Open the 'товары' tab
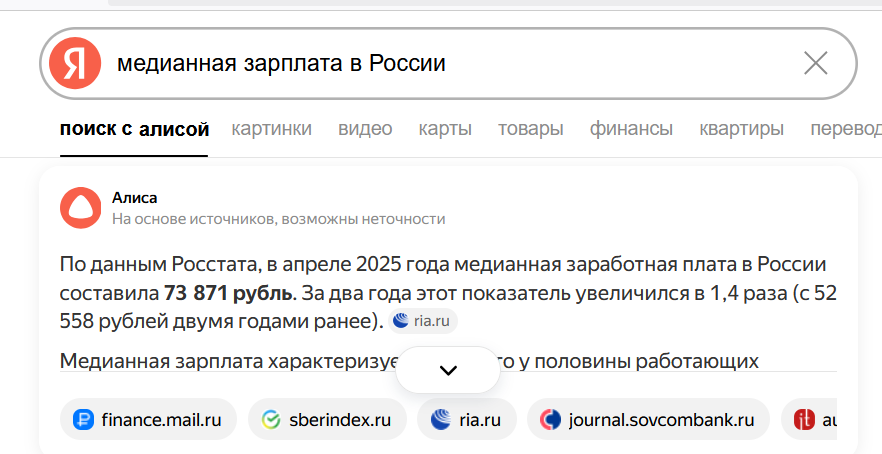This screenshot has width=882, height=454. pos(530,129)
